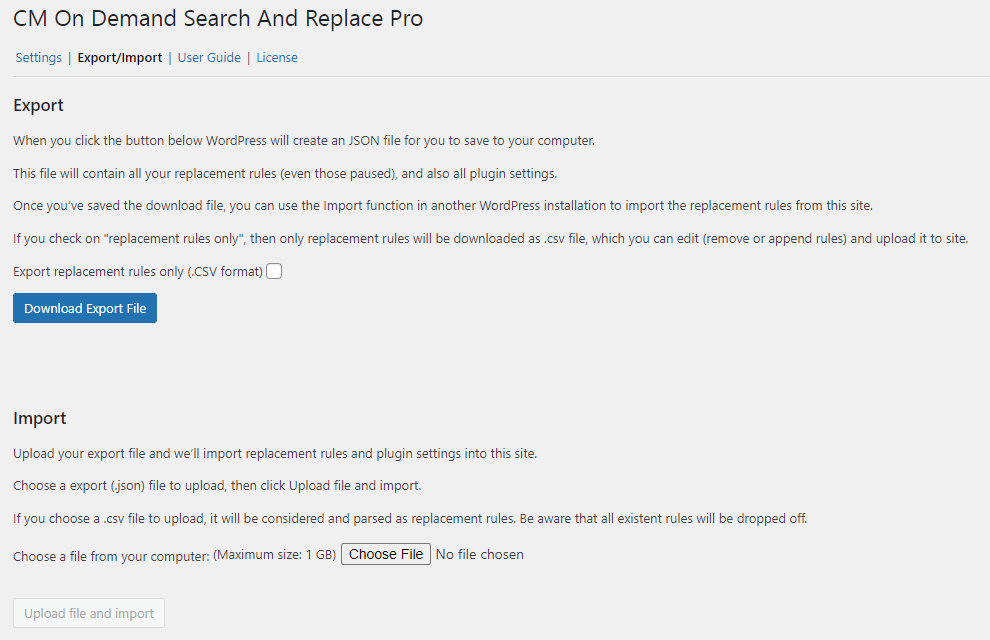Viewport: 990px width, 640px height.
Task: Click the paragraph about creating a JSON file
Action: click(x=304, y=141)
